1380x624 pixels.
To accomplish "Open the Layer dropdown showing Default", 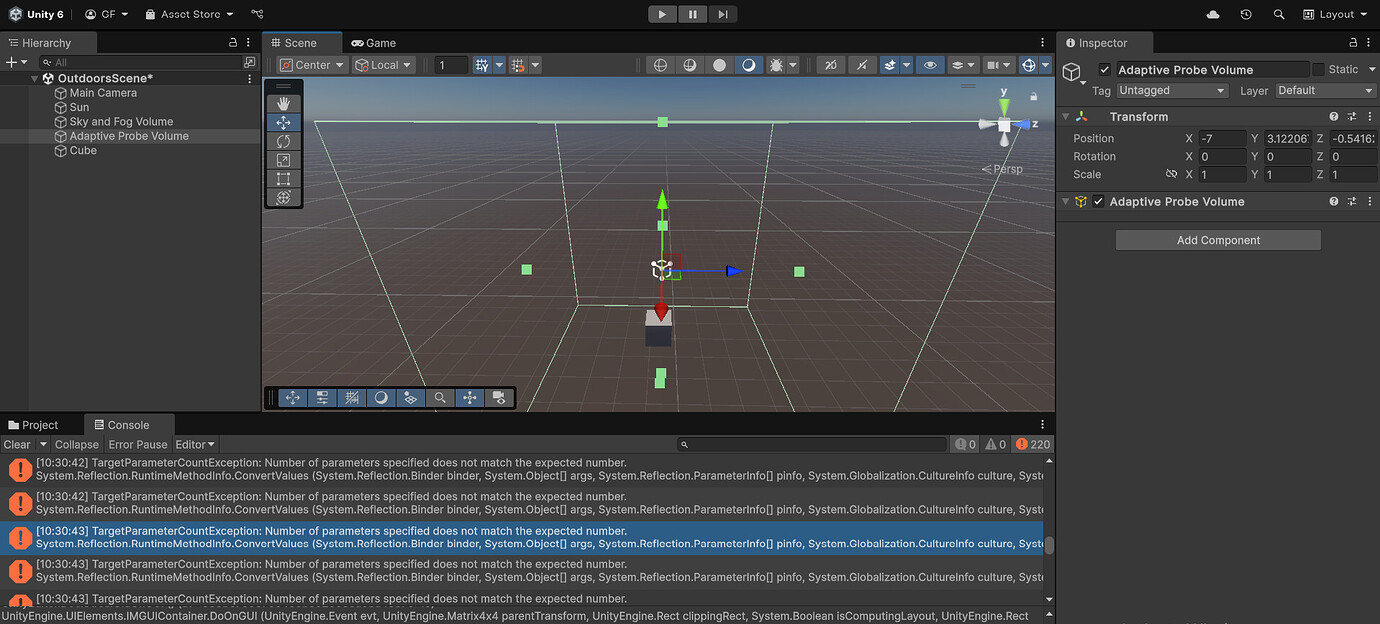I will tap(1325, 90).
